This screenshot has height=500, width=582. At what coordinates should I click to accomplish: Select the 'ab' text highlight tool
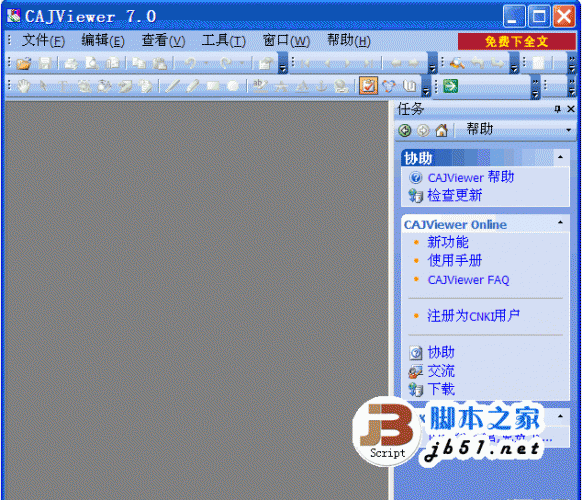coord(260,86)
